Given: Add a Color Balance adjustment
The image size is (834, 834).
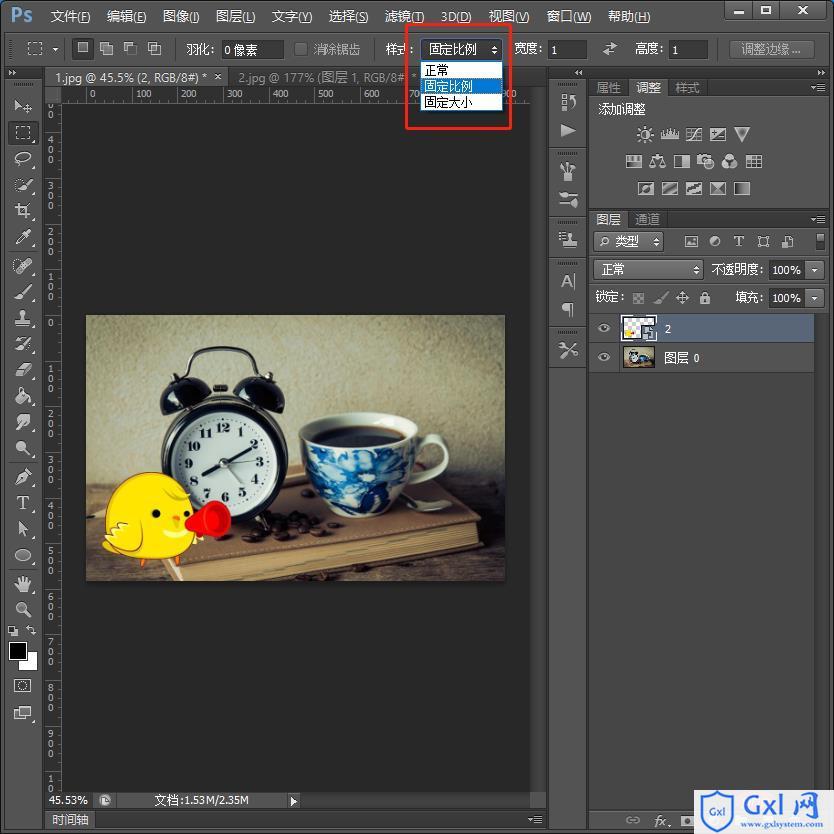Looking at the screenshot, I should point(657,161).
